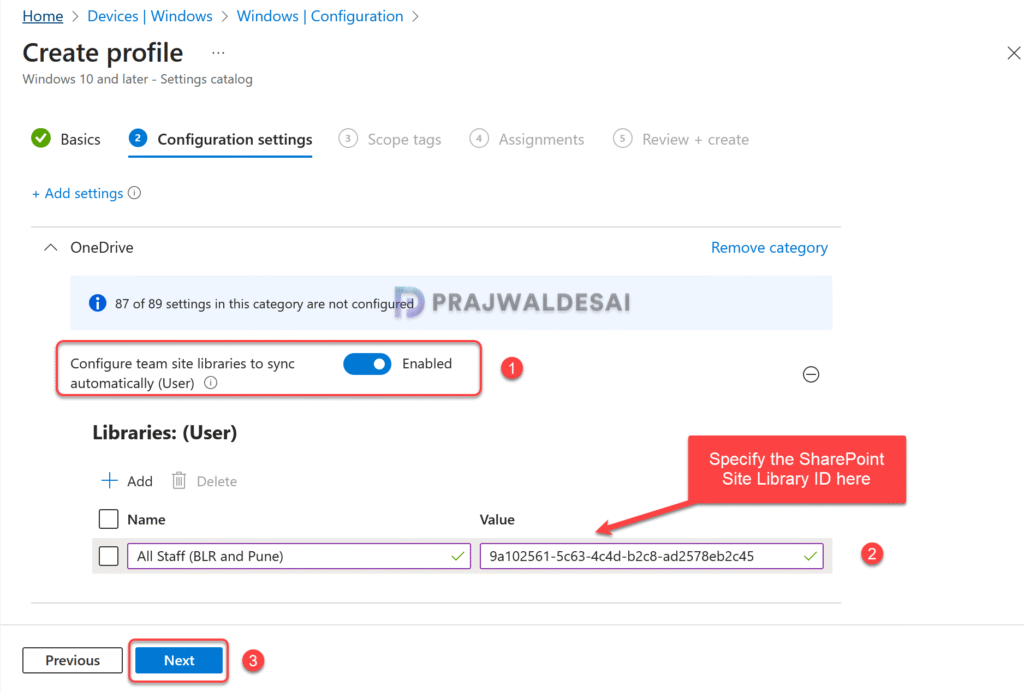The image size is (1024, 692).
Task: Click the info icon beside automatically (User)
Action: click(210, 383)
